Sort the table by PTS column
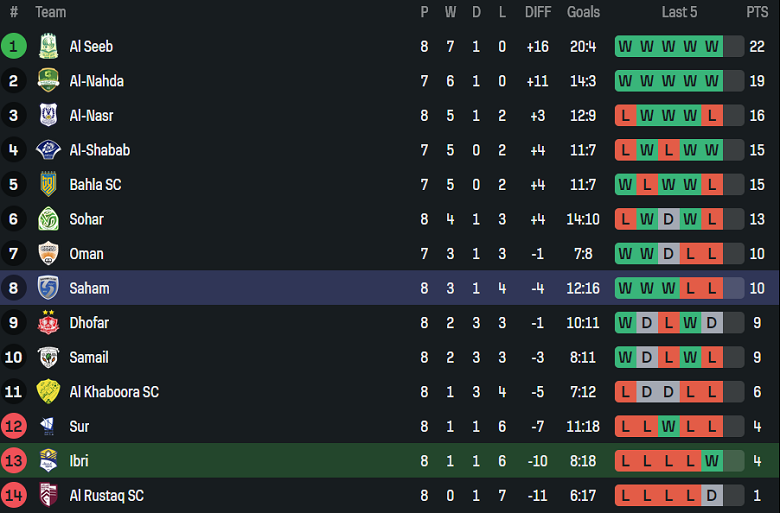The image size is (780, 513). pos(756,12)
